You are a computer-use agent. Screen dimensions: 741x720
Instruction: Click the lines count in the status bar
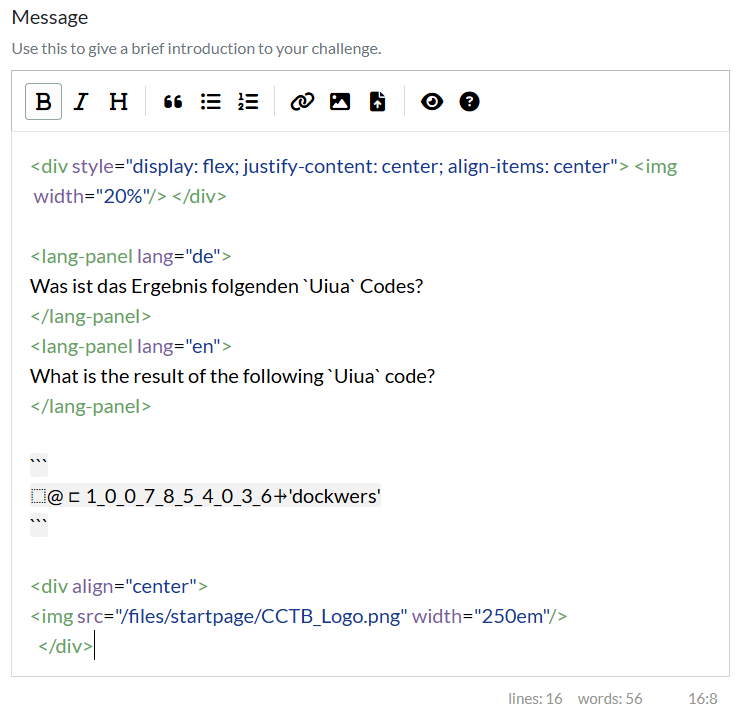[535, 699]
